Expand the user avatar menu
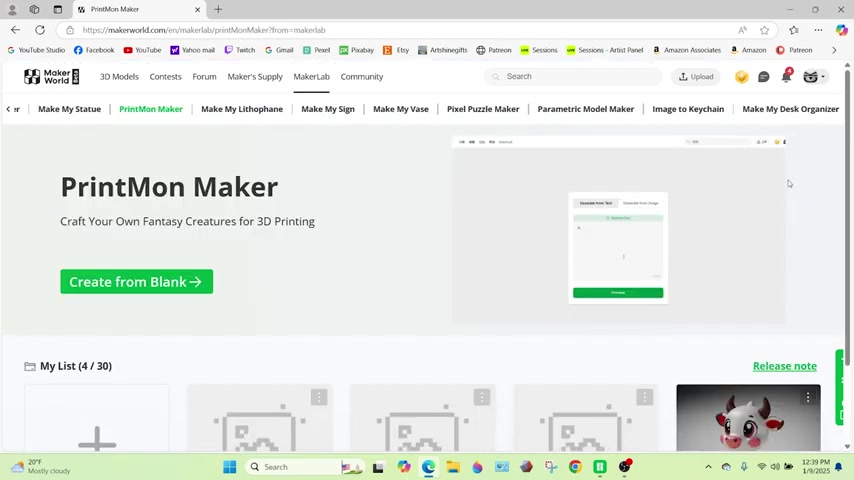 click(814, 77)
